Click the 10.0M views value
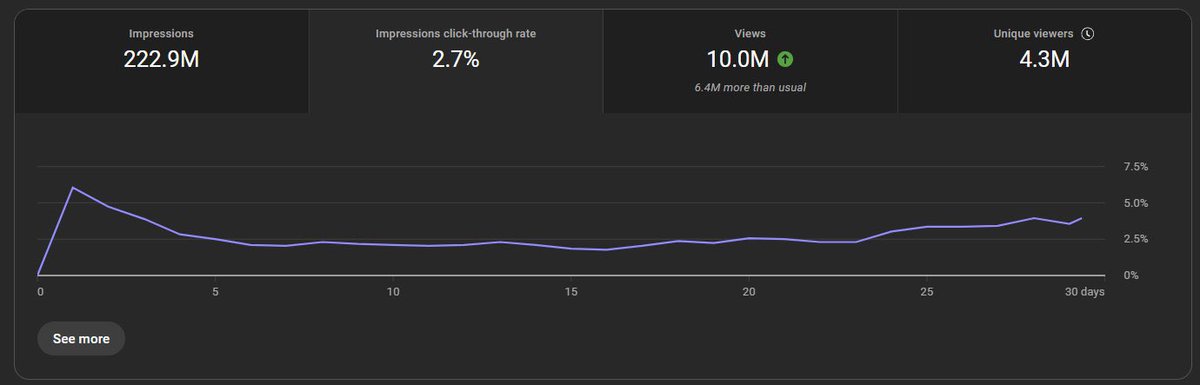The image size is (1200, 385). [x=738, y=59]
